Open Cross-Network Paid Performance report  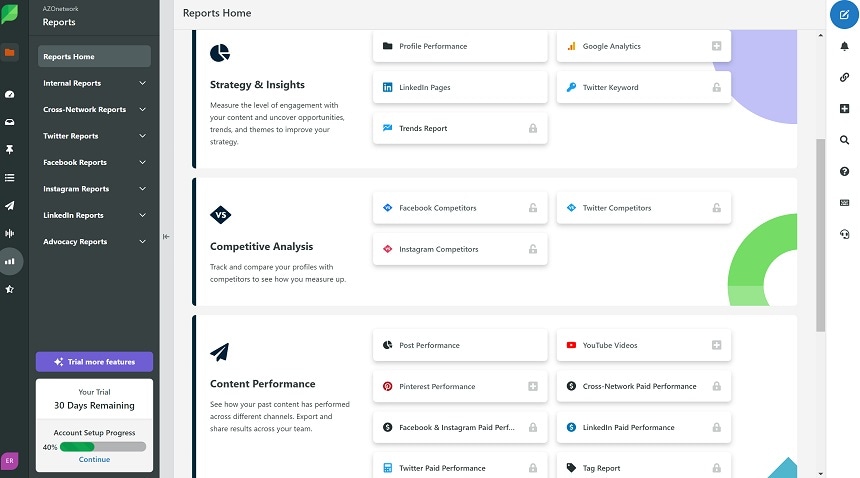(x=644, y=386)
